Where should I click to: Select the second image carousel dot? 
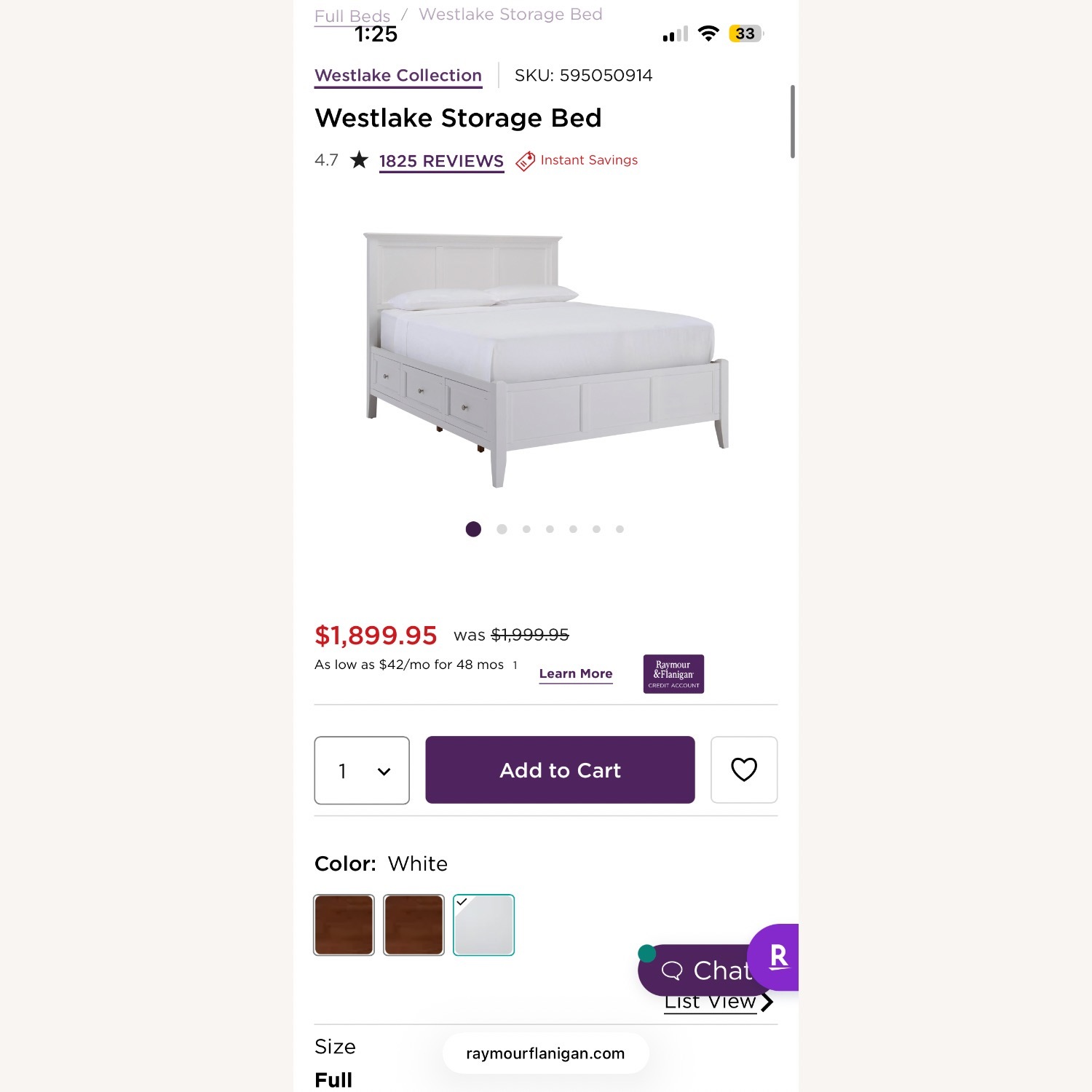coord(502,529)
